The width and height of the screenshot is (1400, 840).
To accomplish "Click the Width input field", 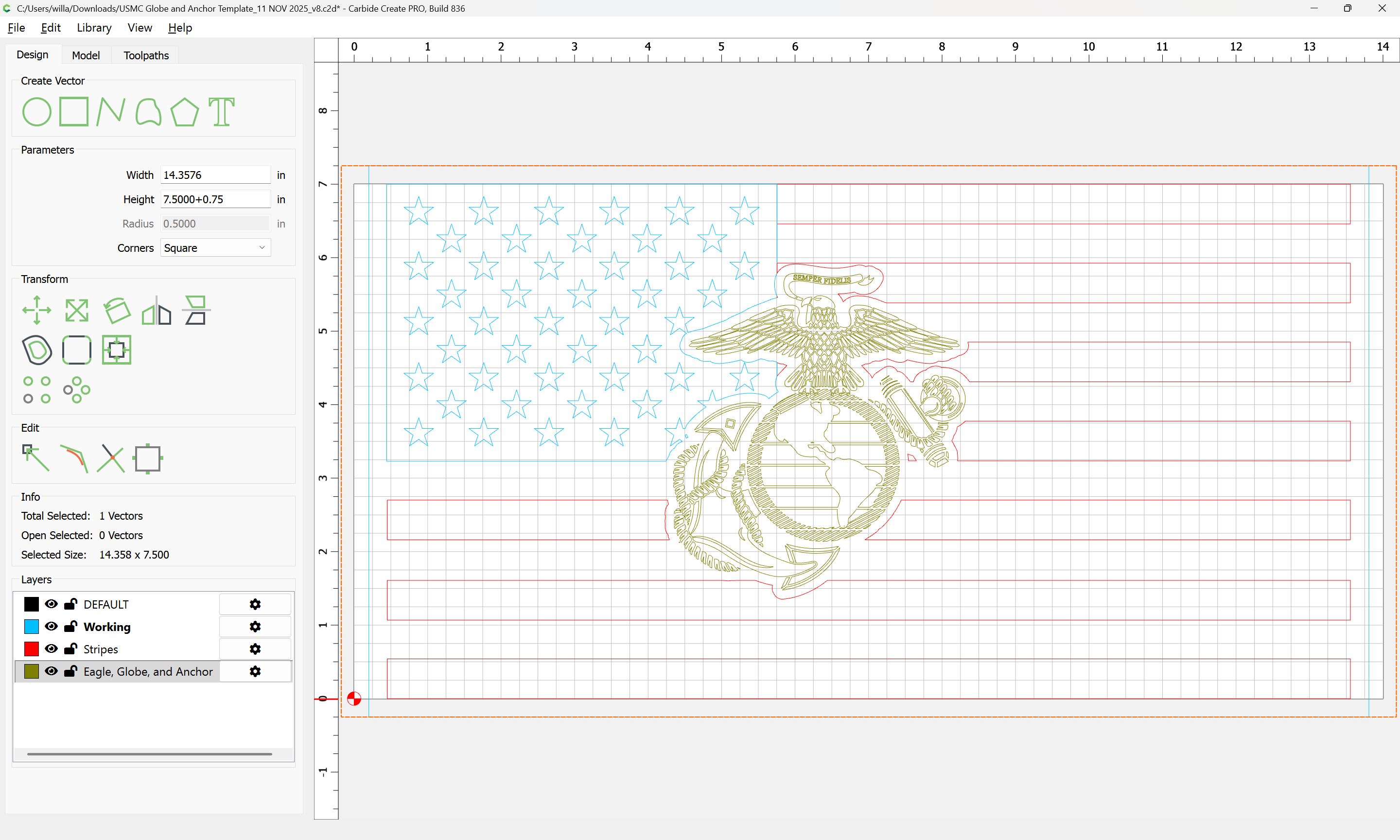I will pos(215,175).
